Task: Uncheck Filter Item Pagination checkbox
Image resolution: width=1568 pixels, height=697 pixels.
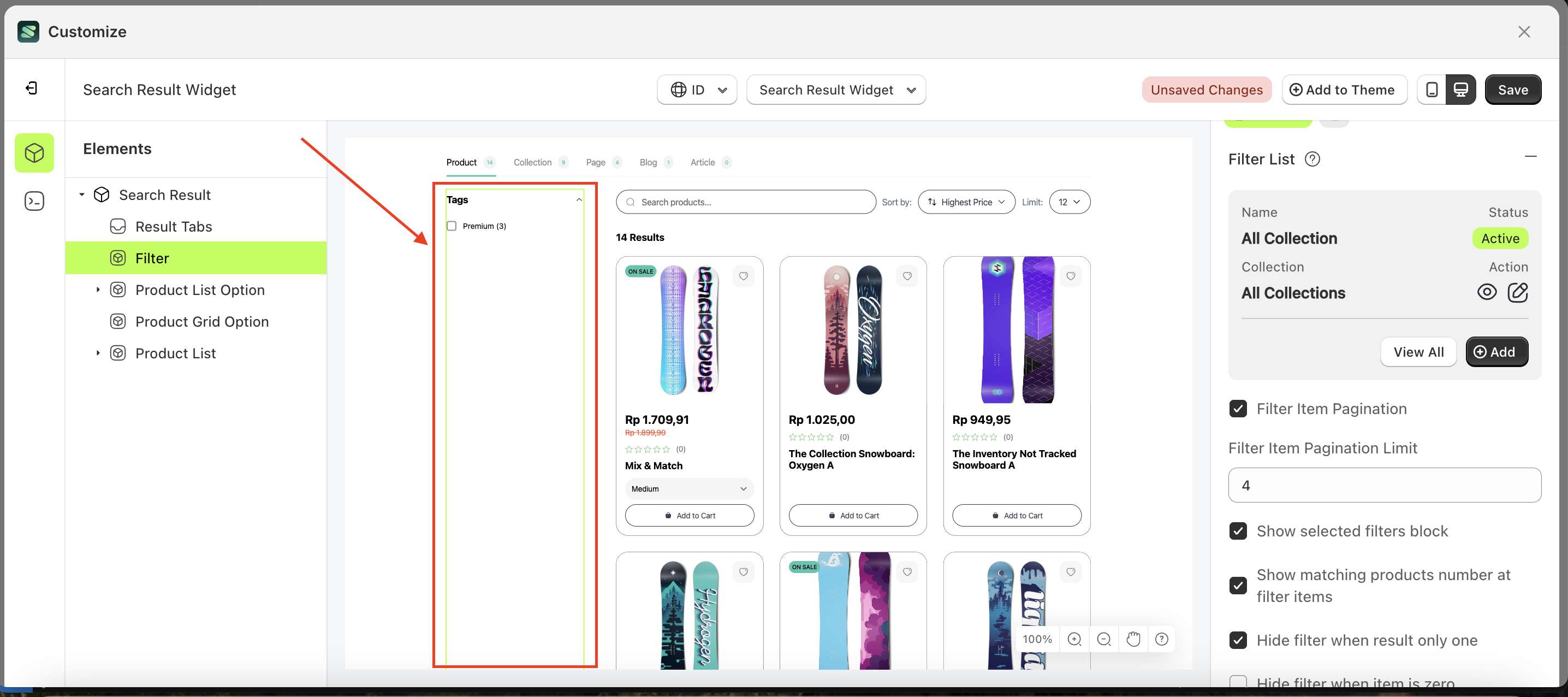Action: 1238,409
